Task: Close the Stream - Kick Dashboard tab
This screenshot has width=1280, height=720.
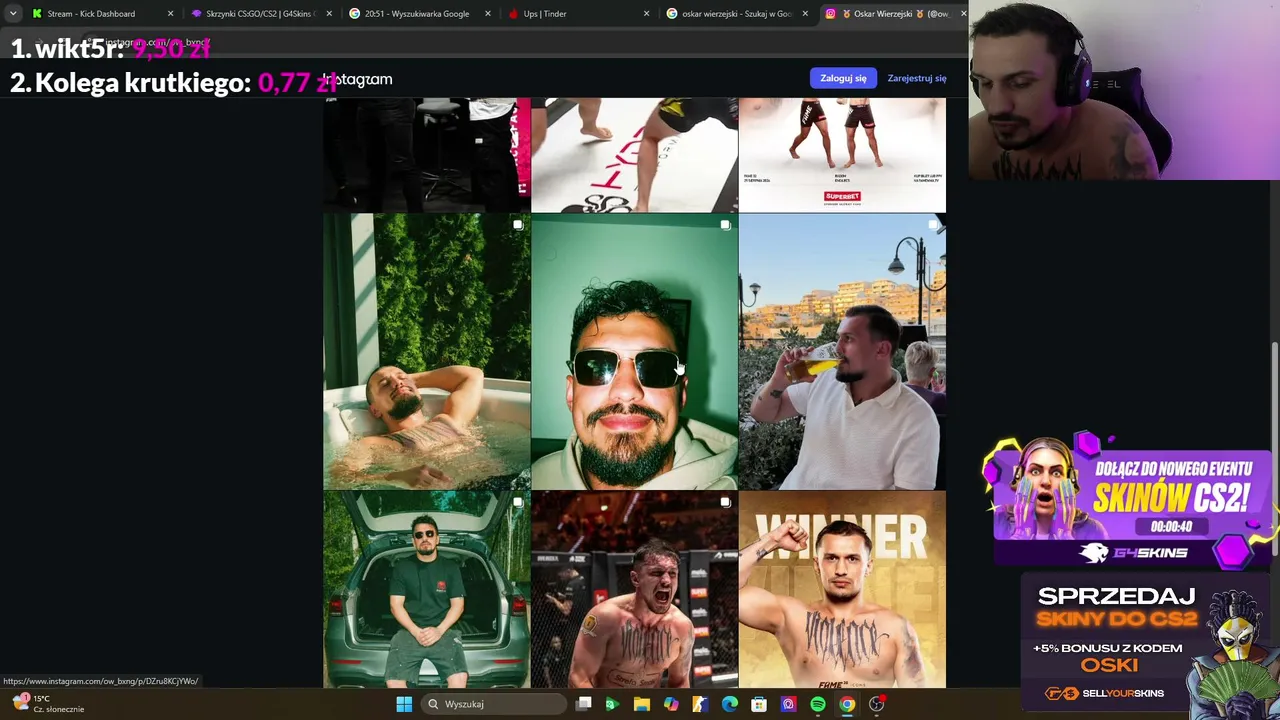Action: pyautogui.click(x=170, y=14)
